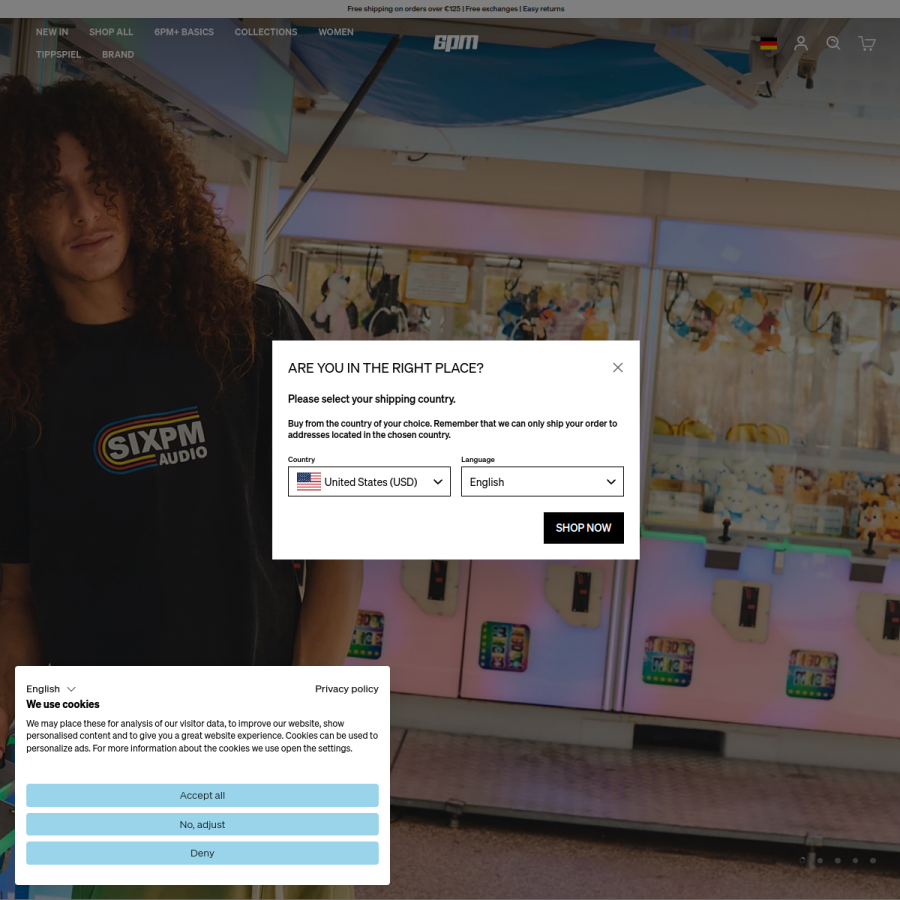Open the TIPPSPIEL menu item

(x=58, y=55)
